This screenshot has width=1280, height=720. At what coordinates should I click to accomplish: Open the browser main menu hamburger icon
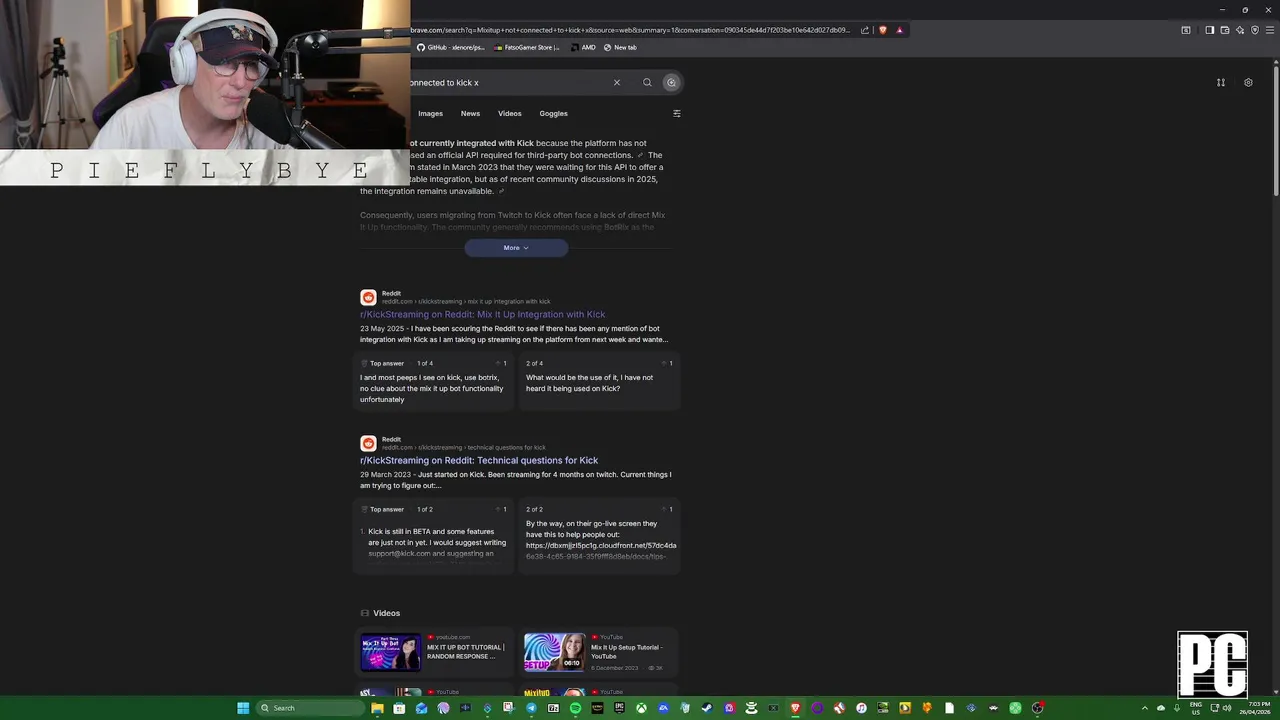[1270, 30]
